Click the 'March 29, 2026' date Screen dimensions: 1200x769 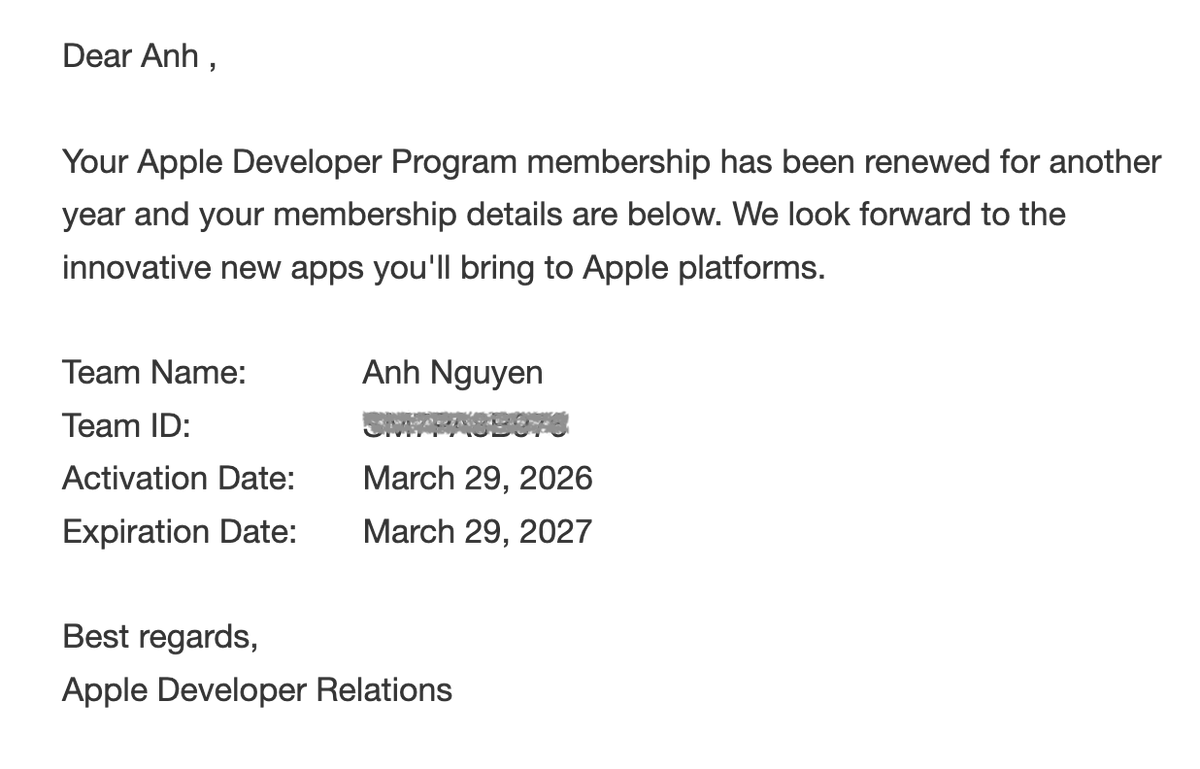tap(478, 479)
